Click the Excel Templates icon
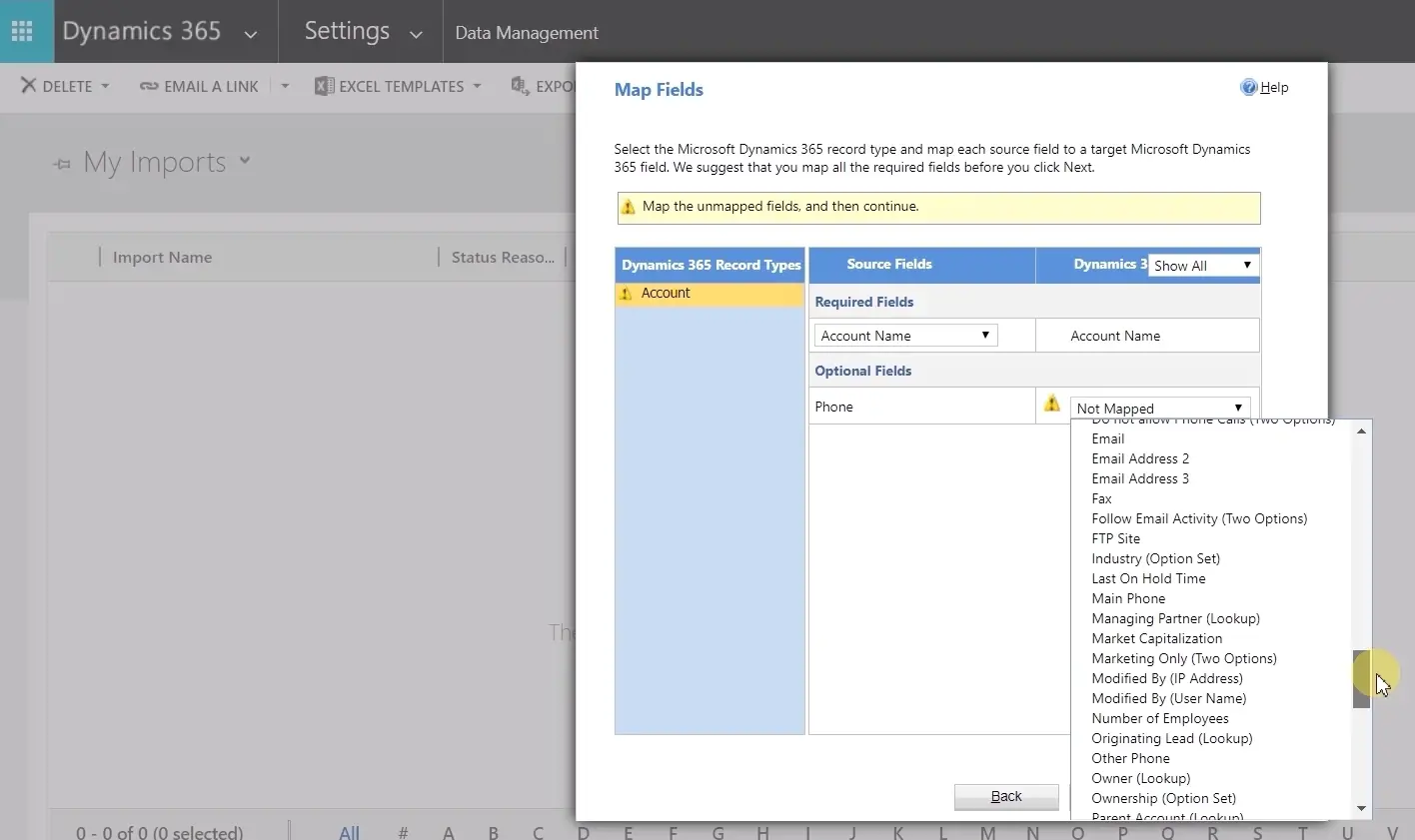The width and height of the screenshot is (1415, 840). pyautogui.click(x=324, y=86)
